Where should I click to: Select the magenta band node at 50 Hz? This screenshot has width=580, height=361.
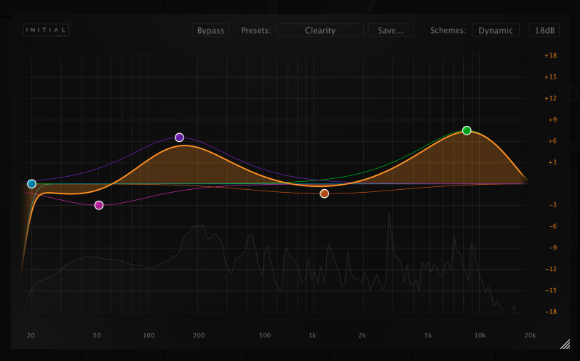click(99, 205)
